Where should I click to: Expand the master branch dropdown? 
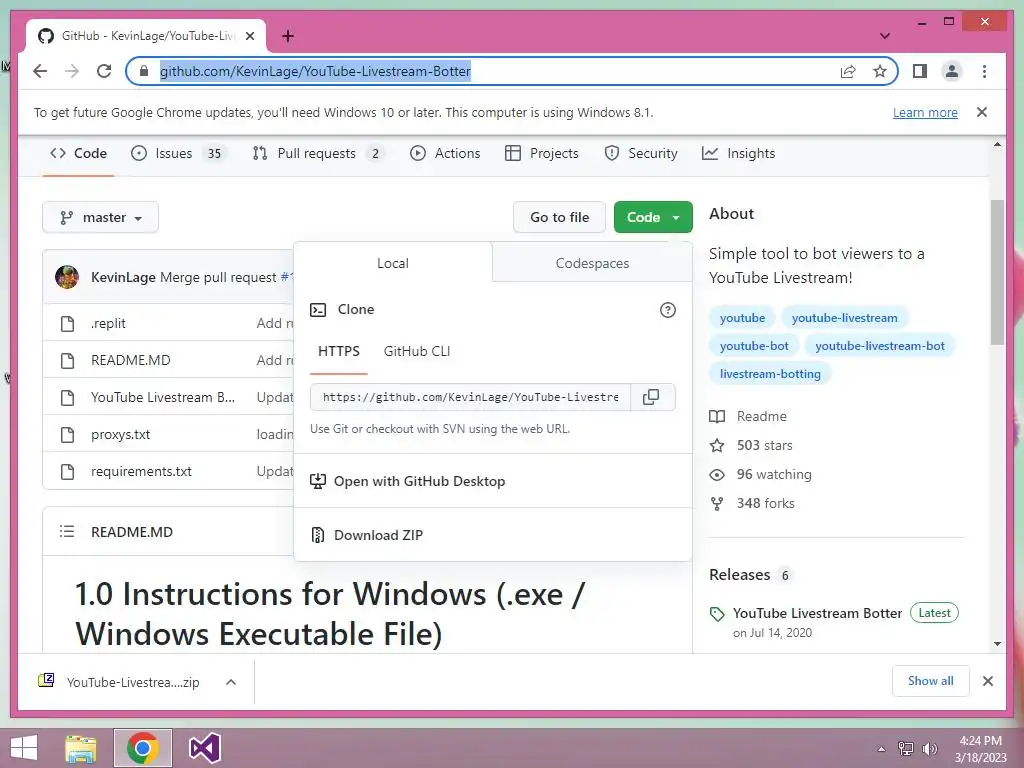(x=101, y=217)
